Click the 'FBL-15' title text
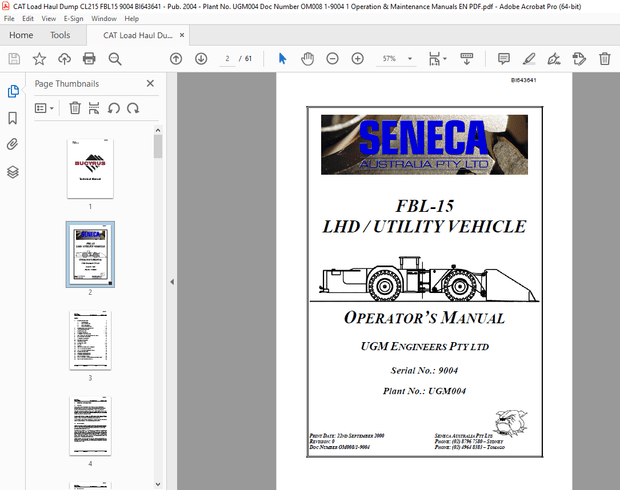This screenshot has width=620, height=490. [425, 206]
